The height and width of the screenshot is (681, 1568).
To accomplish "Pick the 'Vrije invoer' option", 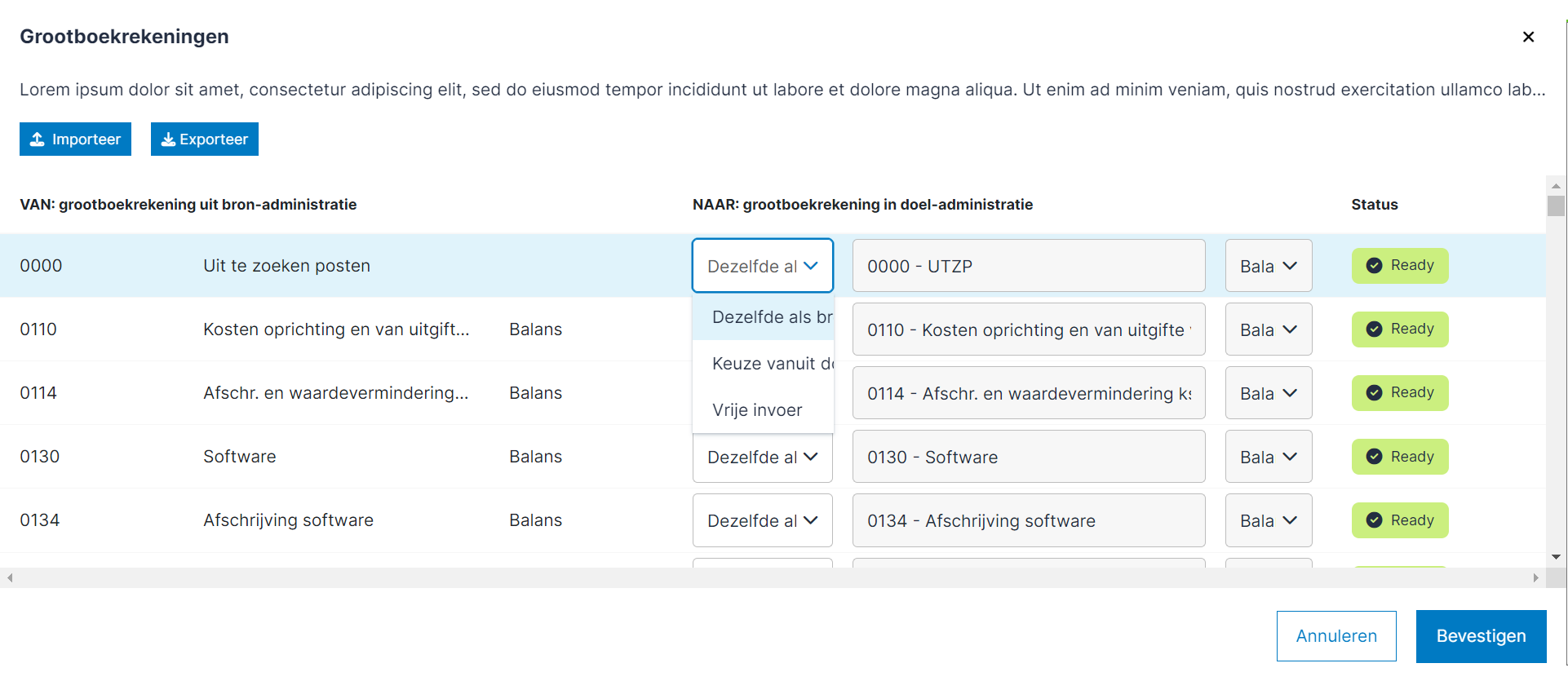I will 757,410.
